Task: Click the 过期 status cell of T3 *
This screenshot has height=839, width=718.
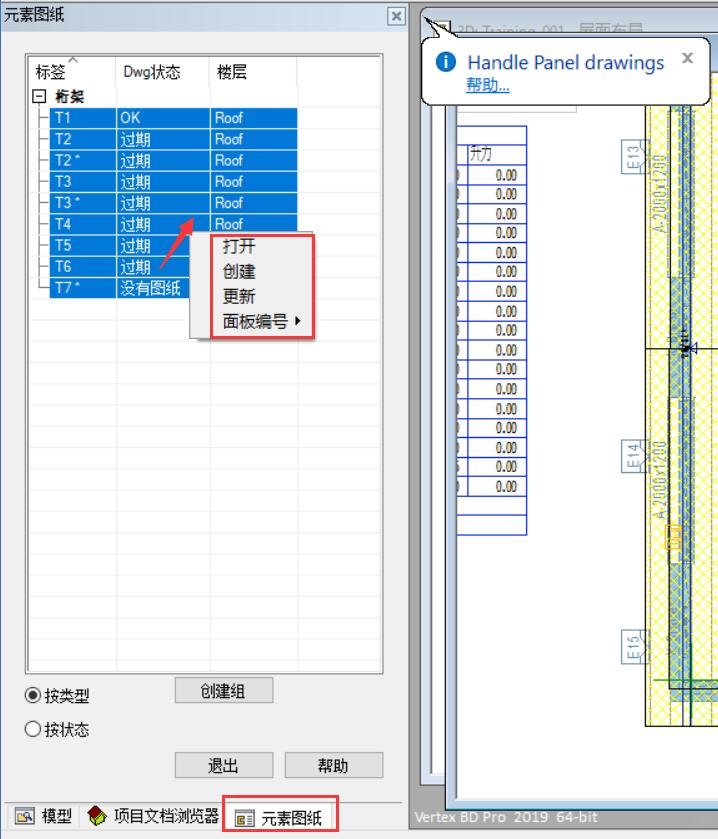Action: (x=163, y=203)
